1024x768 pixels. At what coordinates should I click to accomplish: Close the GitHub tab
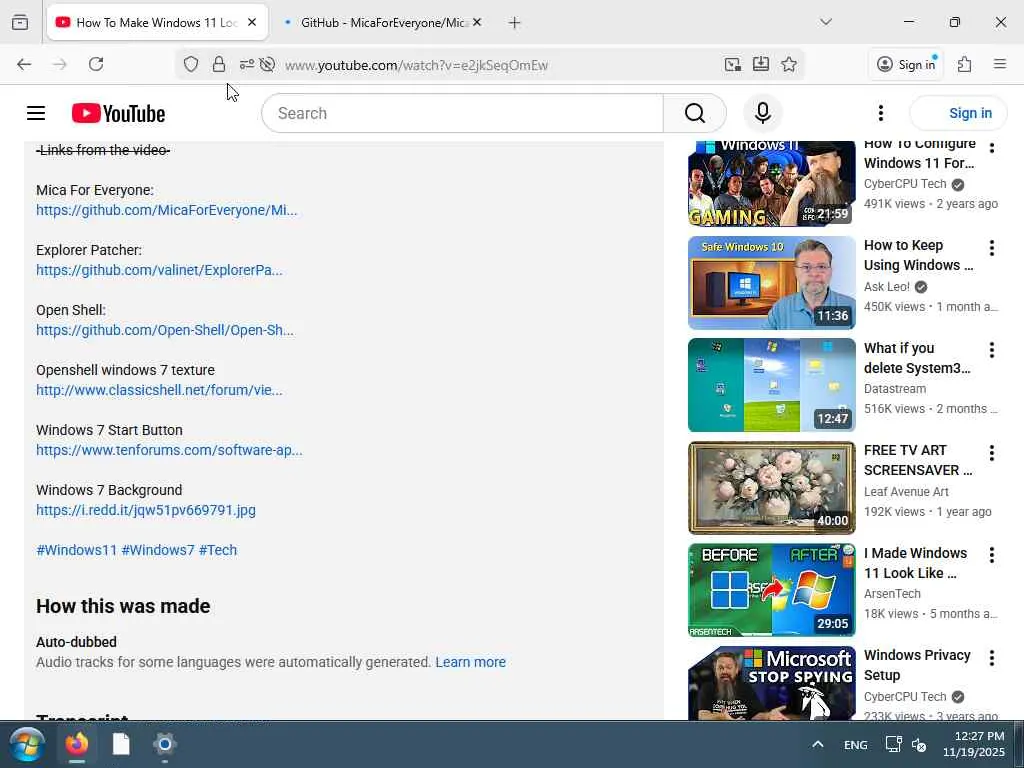pos(477,22)
